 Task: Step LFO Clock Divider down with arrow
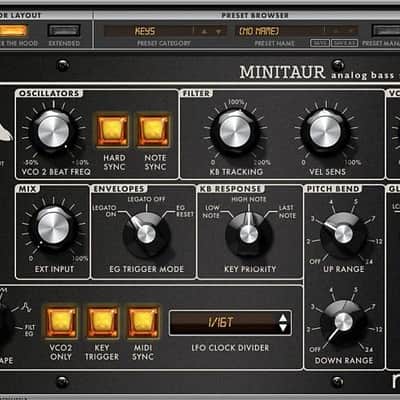pos(283,328)
